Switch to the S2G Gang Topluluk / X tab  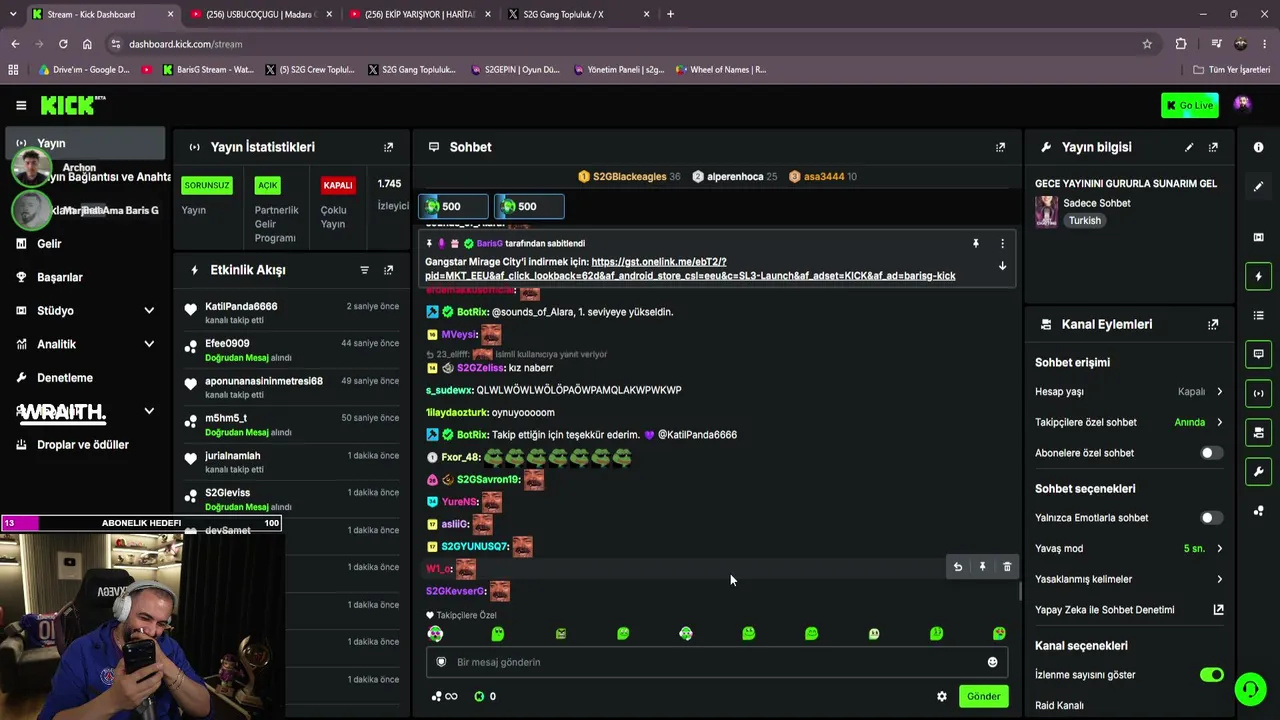click(578, 14)
